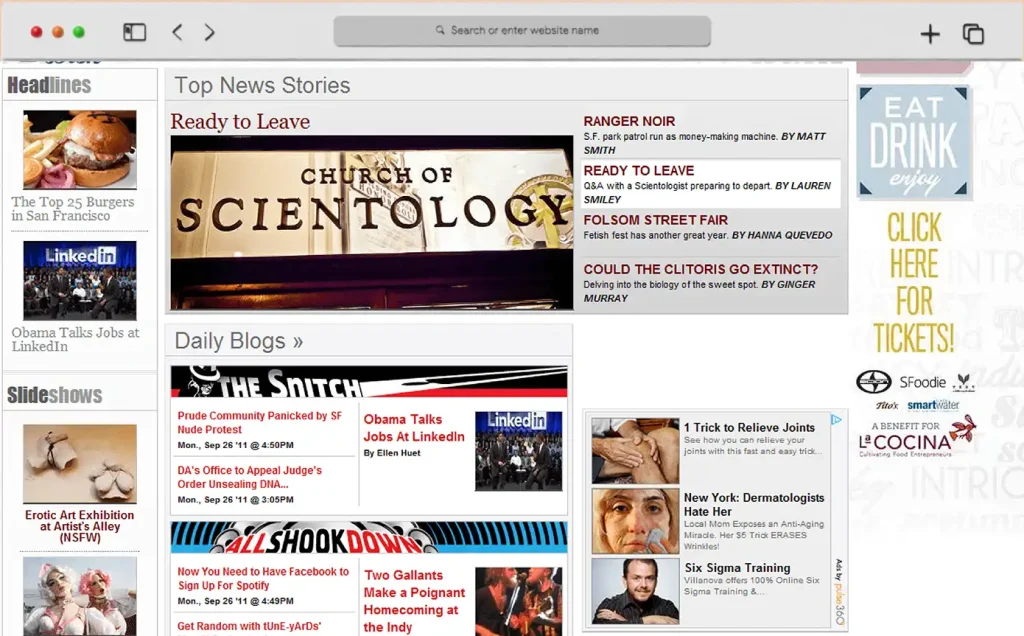Open Two Gallants Make a Poignant Homecoming
This screenshot has width=1024, height=636.
tap(414, 601)
